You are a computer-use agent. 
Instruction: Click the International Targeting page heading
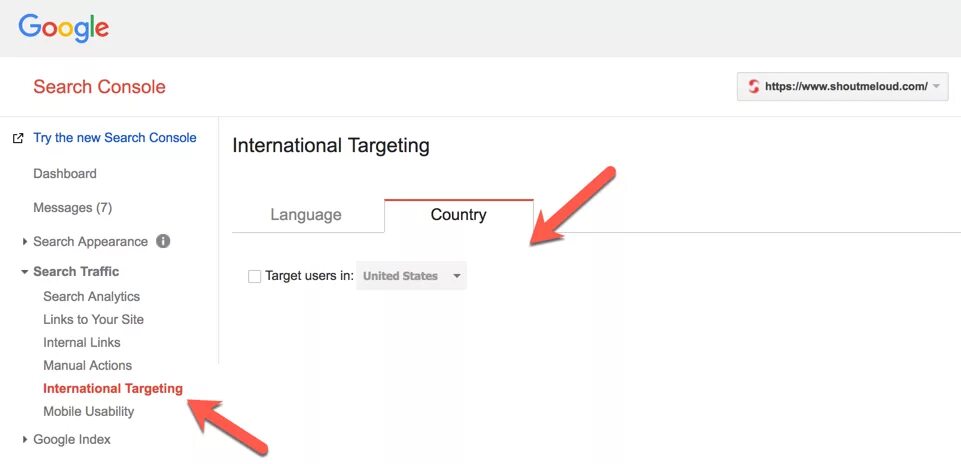click(331, 146)
